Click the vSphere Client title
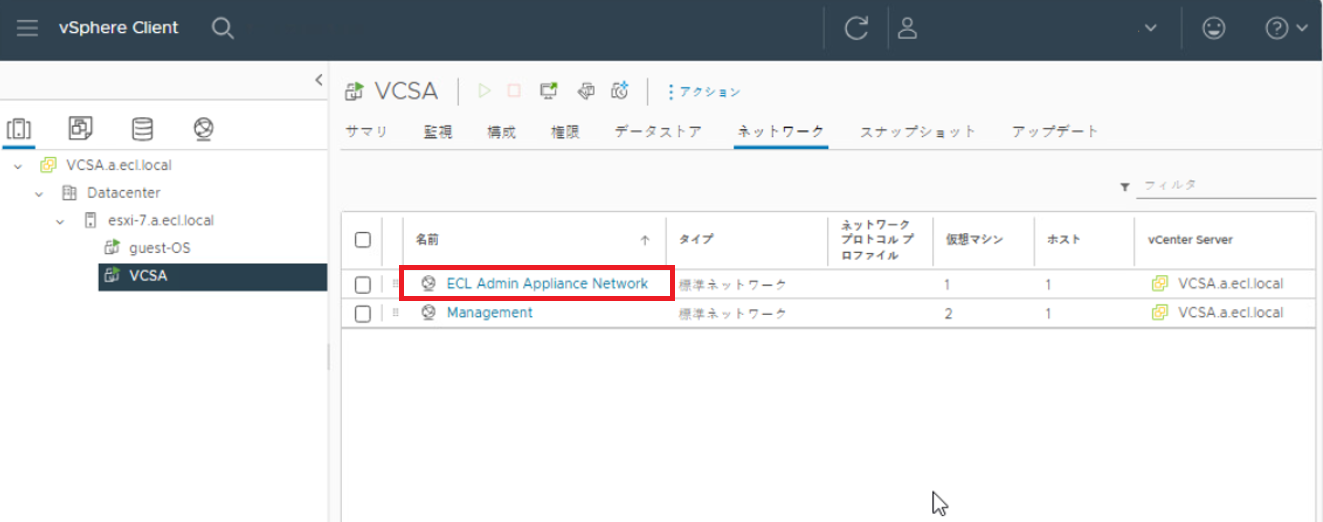This screenshot has width=1323, height=522. click(x=118, y=28)
